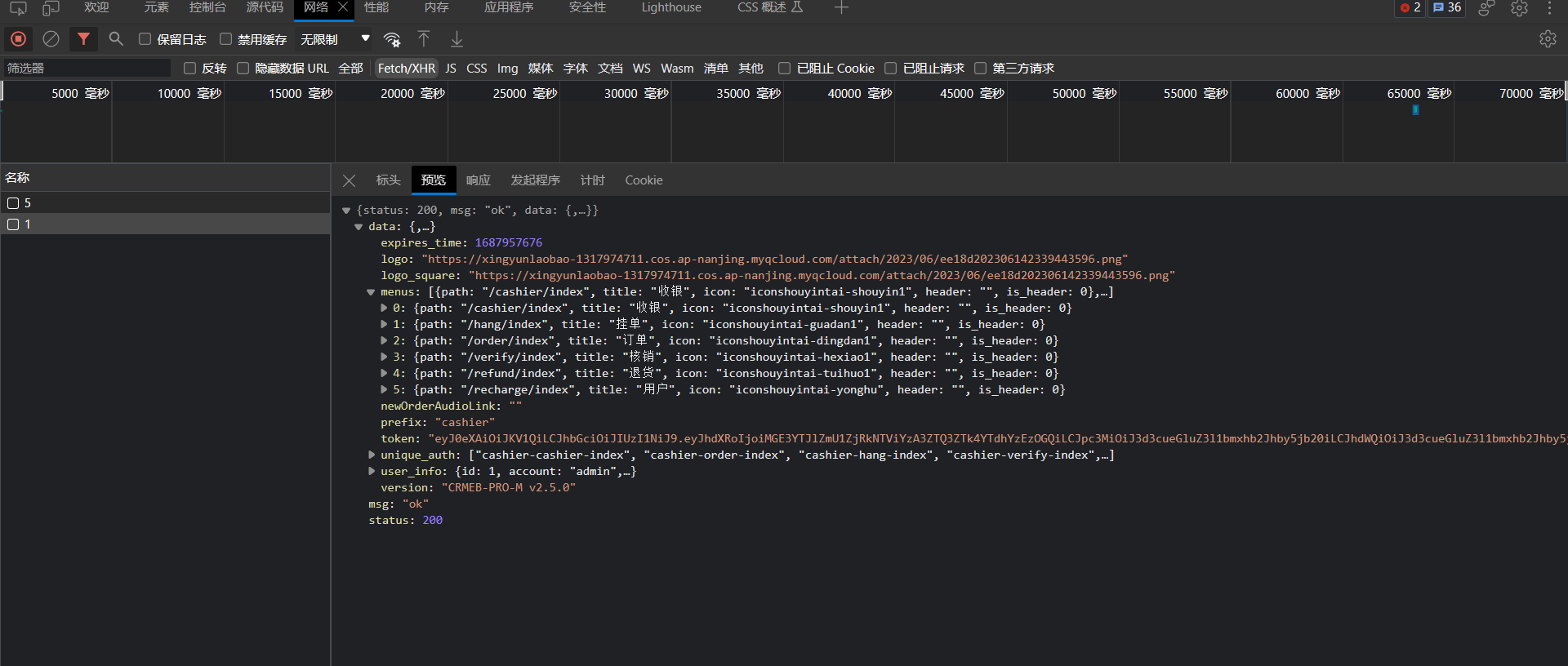
Task: Filter requests by JS type
Action: click(x=451, y=69)
